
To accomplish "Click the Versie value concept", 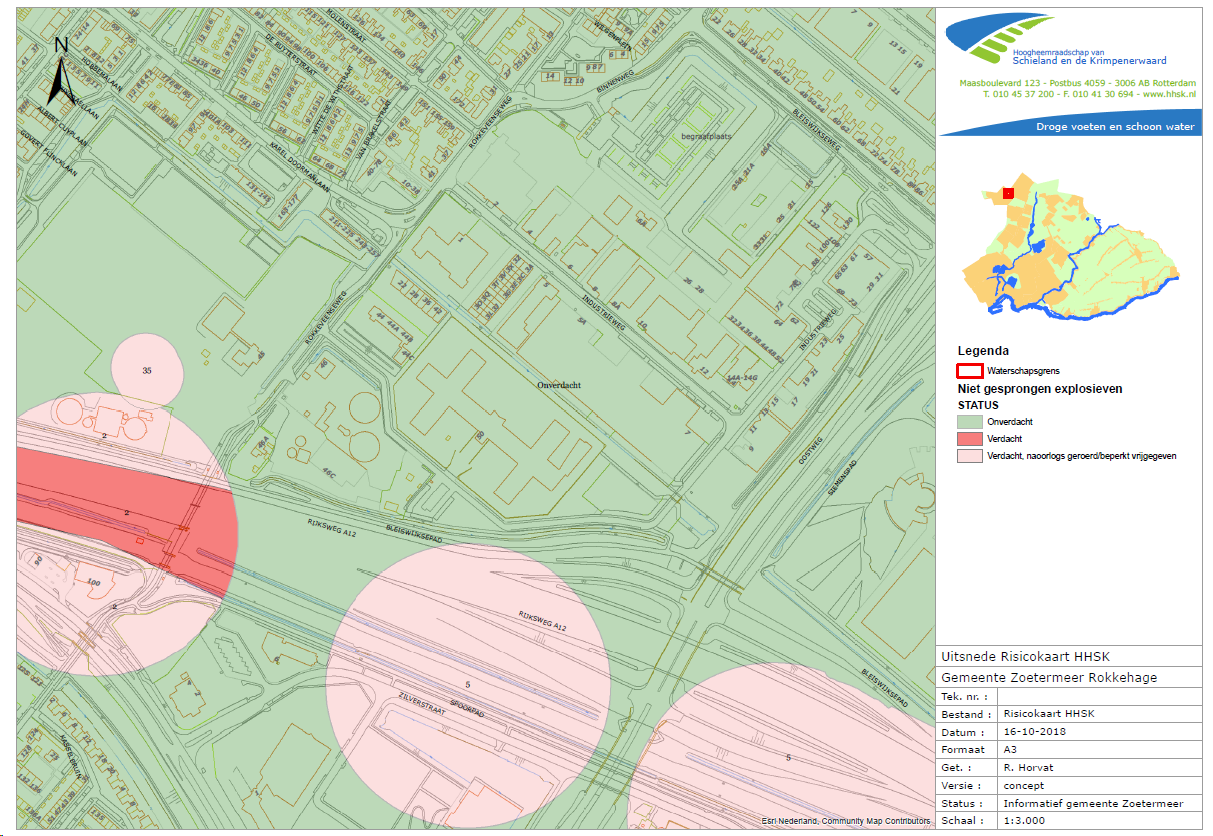I will (x=1025, y=786).
